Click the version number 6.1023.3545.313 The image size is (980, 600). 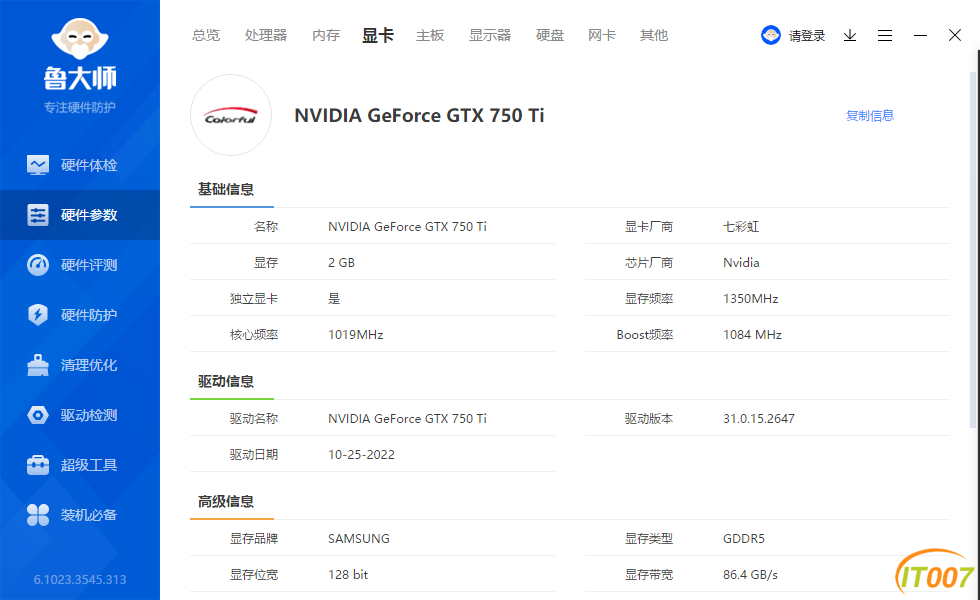(80, 579)
